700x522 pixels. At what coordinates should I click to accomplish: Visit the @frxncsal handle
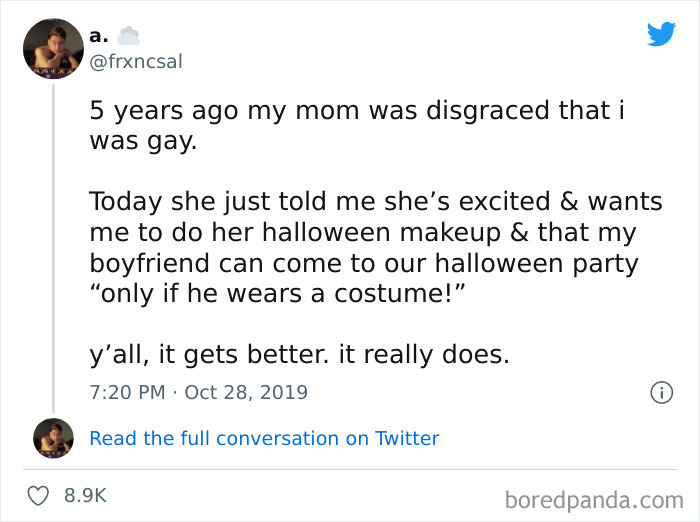click(x=136, y=61)
